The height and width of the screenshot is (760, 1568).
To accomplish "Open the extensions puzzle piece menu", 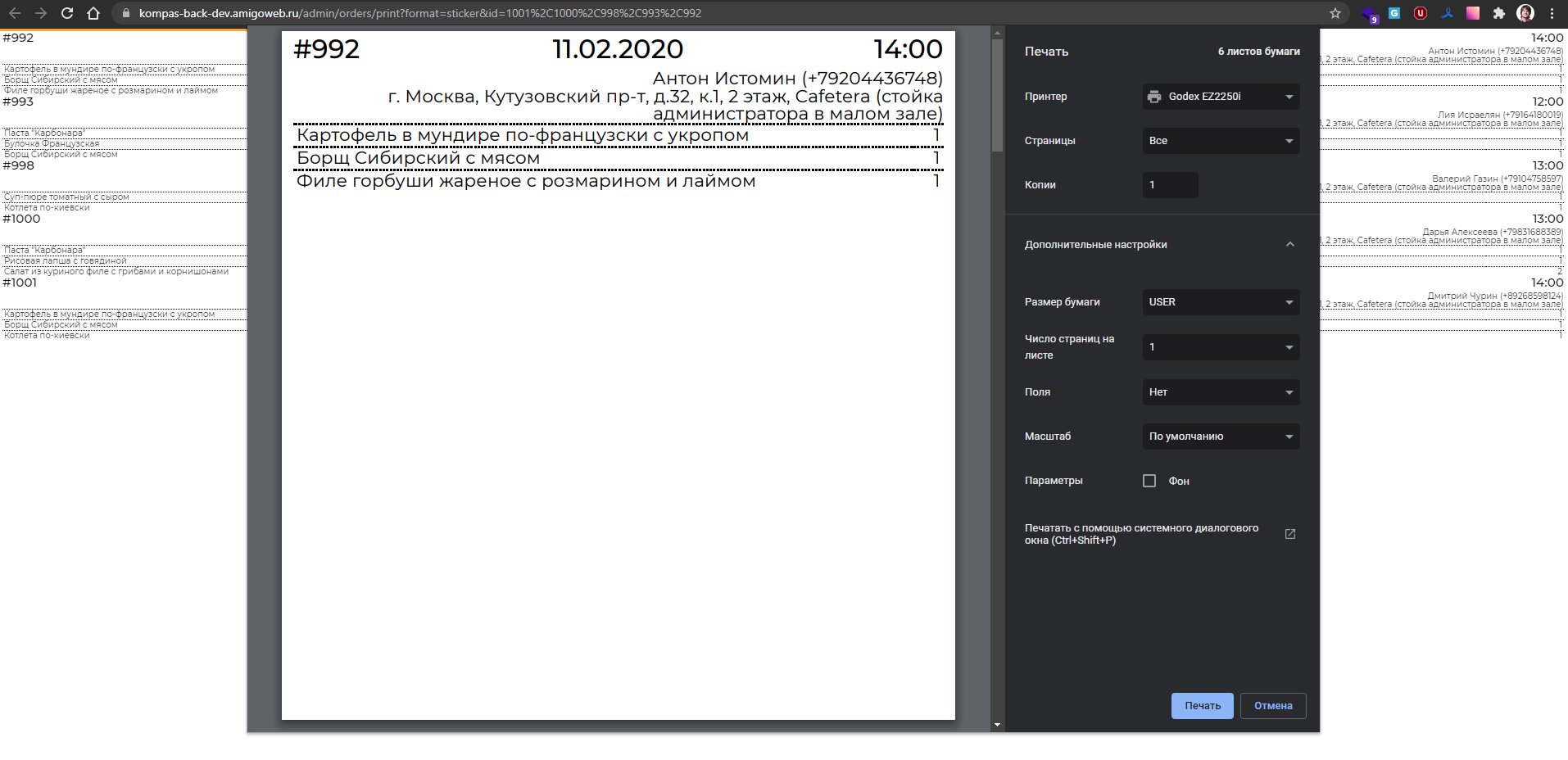I will [x=1499, y=13].
